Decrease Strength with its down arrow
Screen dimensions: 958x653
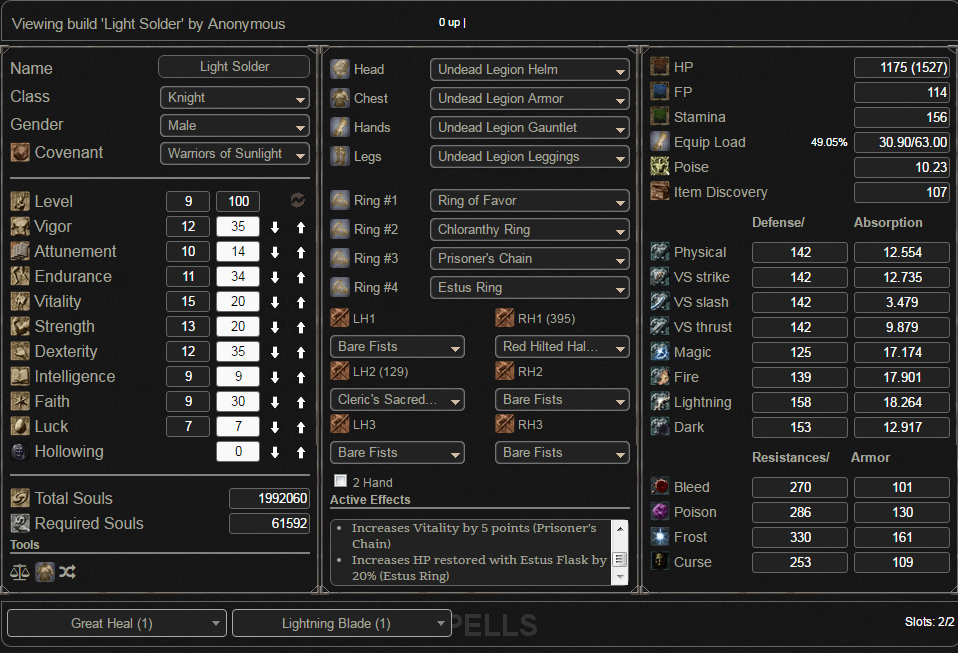[x=275, y=327]
